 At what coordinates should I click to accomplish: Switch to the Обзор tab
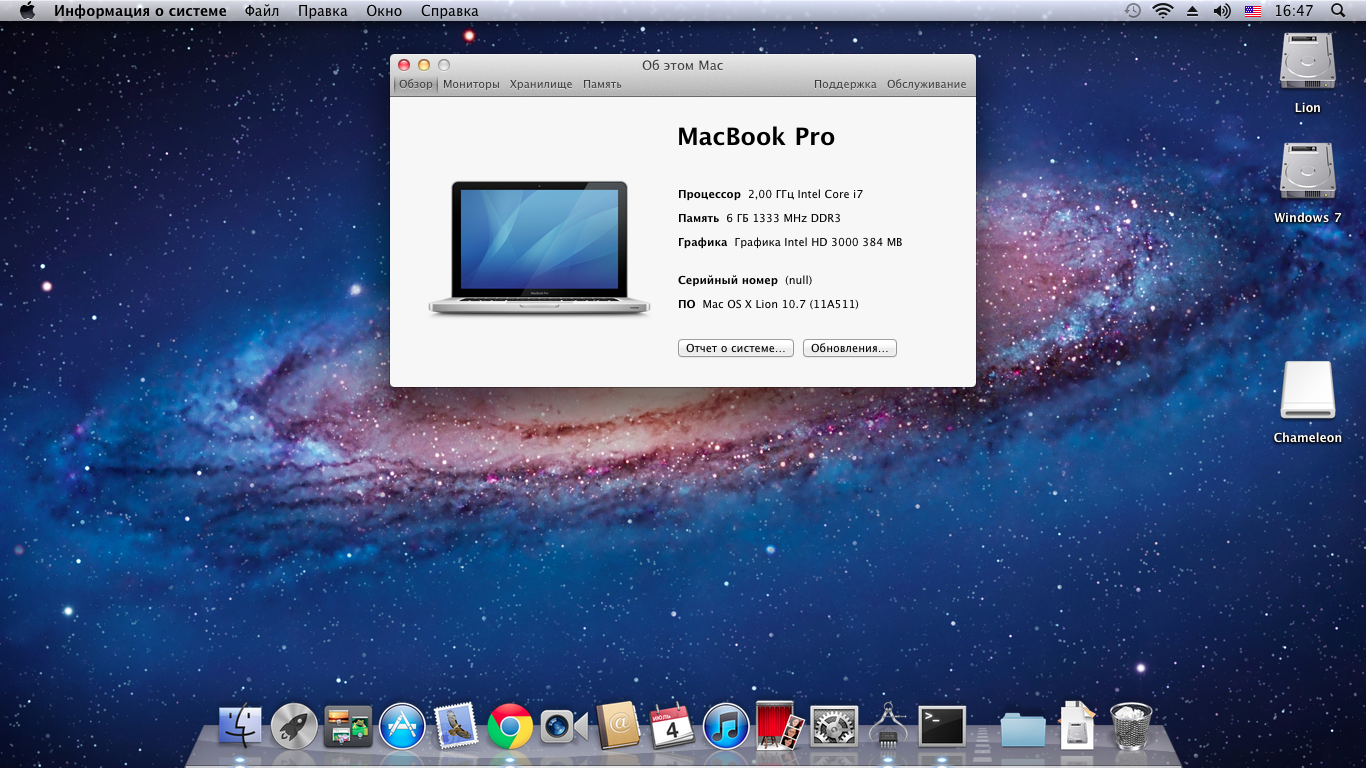(x=416, y=84)
